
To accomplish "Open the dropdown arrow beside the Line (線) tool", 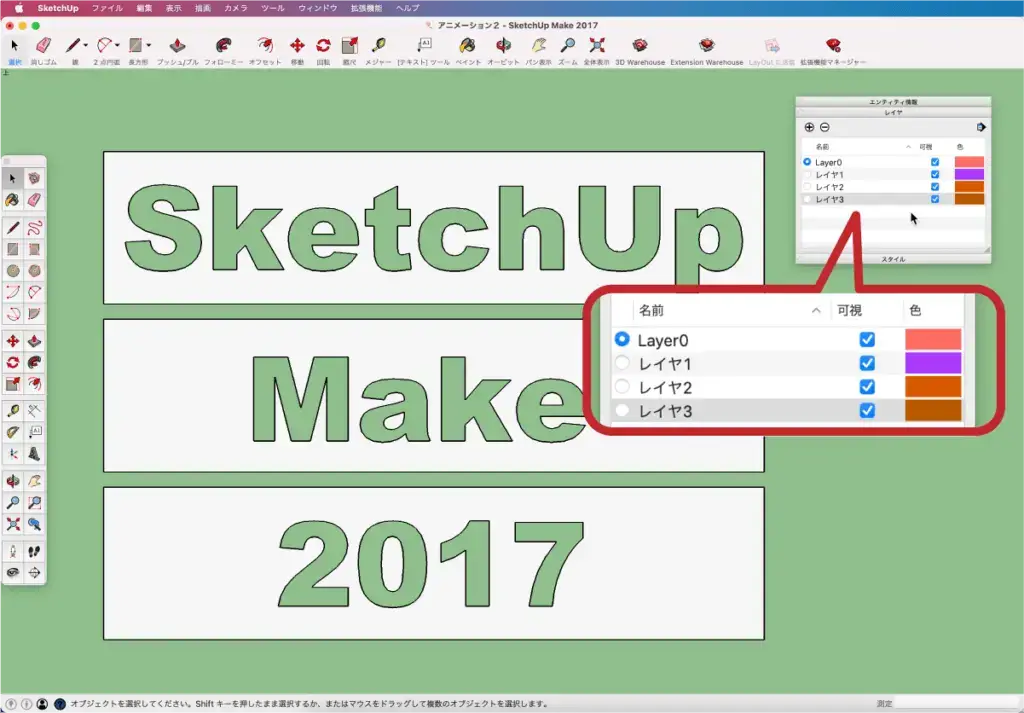I will tap(86, 45).
